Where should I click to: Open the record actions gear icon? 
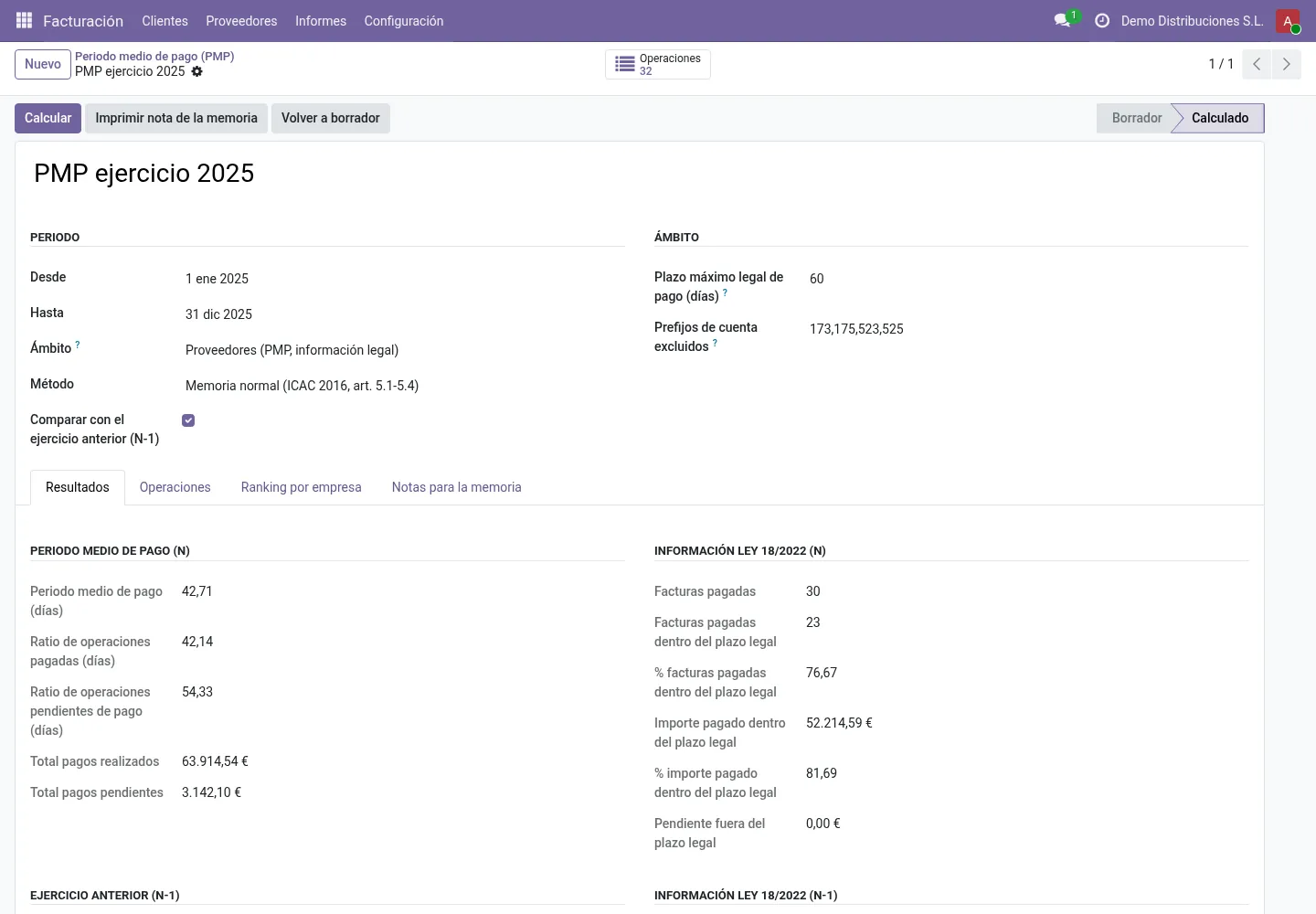196,71
